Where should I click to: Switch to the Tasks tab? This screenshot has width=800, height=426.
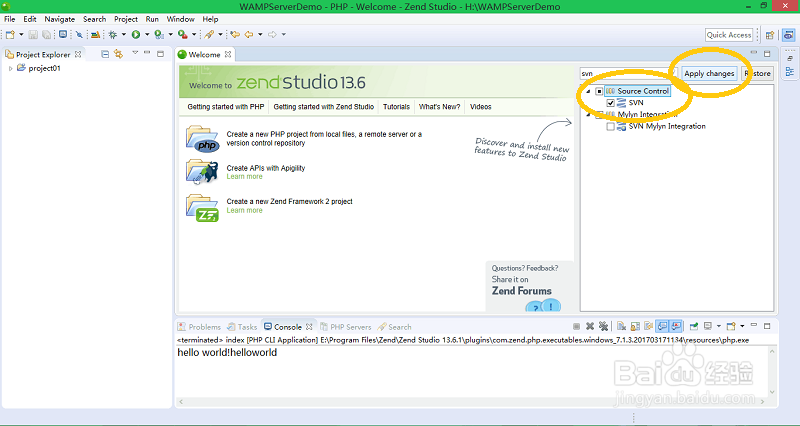click(x=242, y=327)
